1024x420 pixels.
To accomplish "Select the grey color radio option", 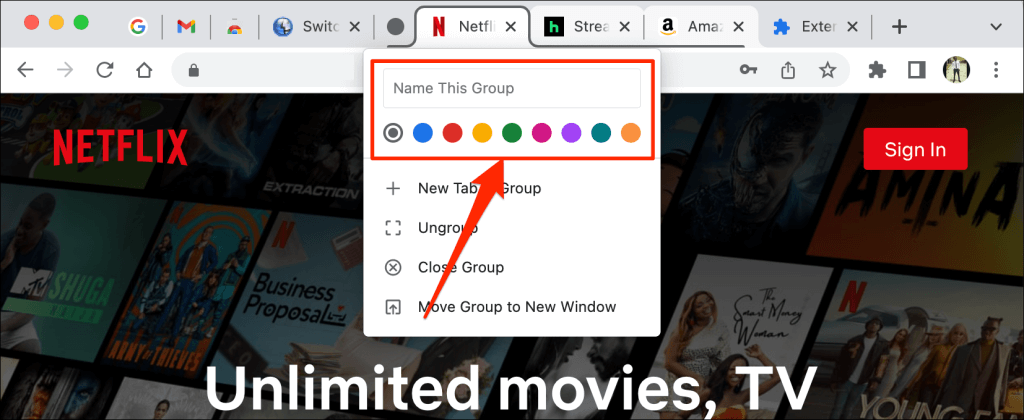I will (x=394, y=133).
